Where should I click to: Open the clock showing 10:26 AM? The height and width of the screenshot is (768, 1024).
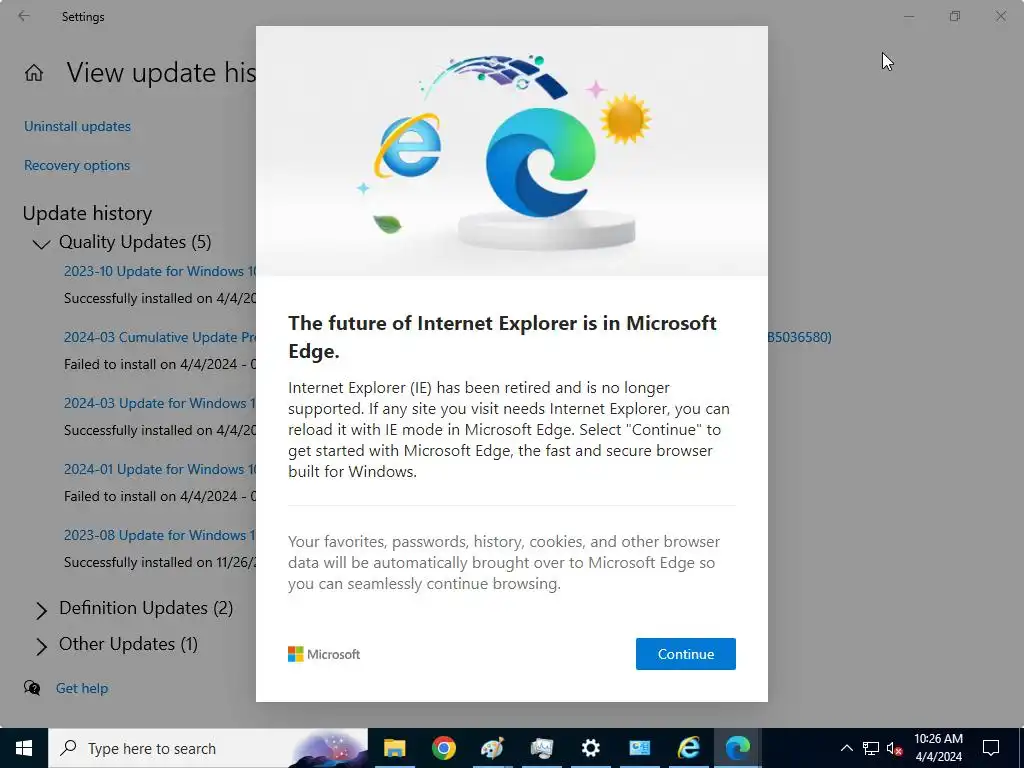tap(938, 748)
